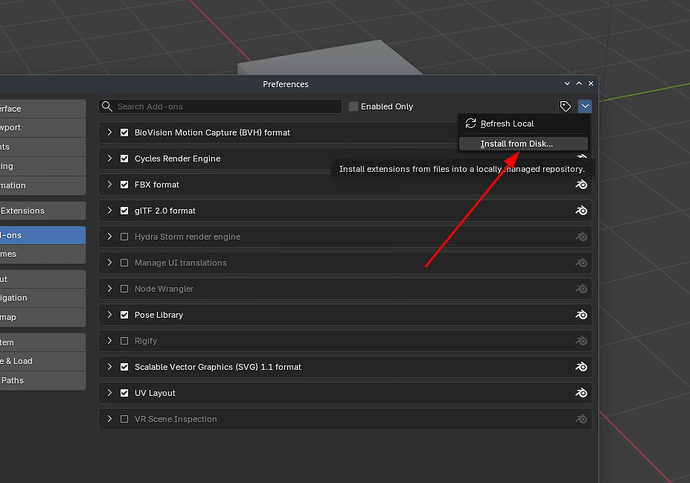This screenshot has width=690, height=483.
Task: Disable the Pose Library checkbox
Action: pyautogui.click(x=125, y=315)
